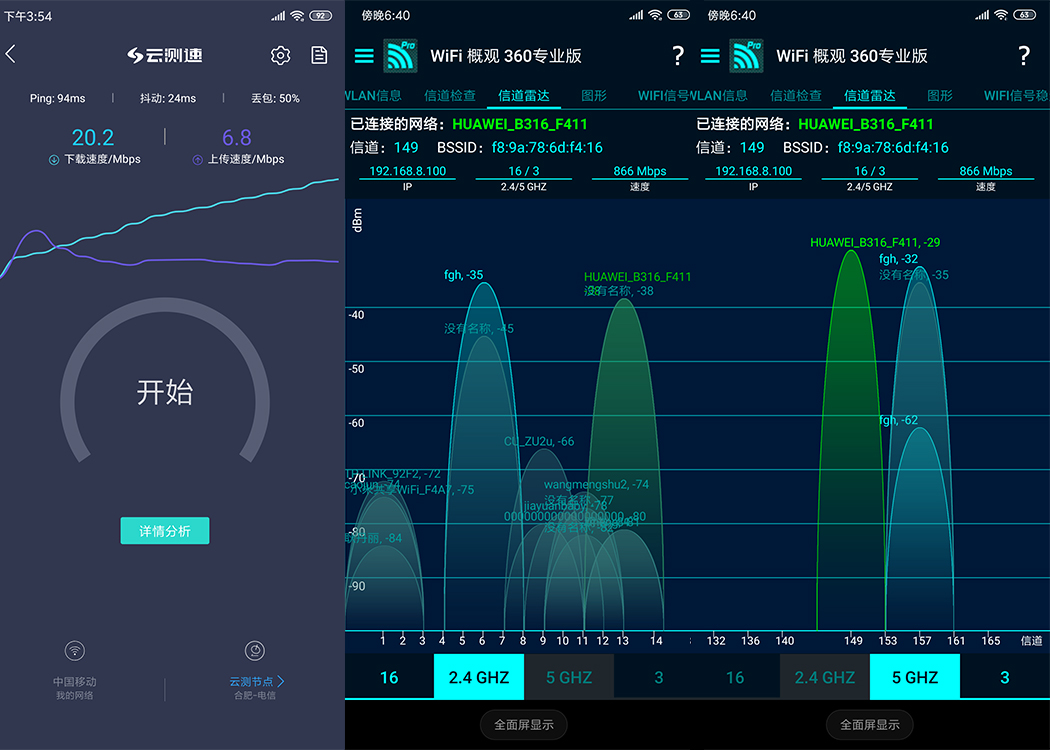Tap the help question mark in right WiFi 概观
This screenshot has width=1050, height=750.
(1023, 56)
